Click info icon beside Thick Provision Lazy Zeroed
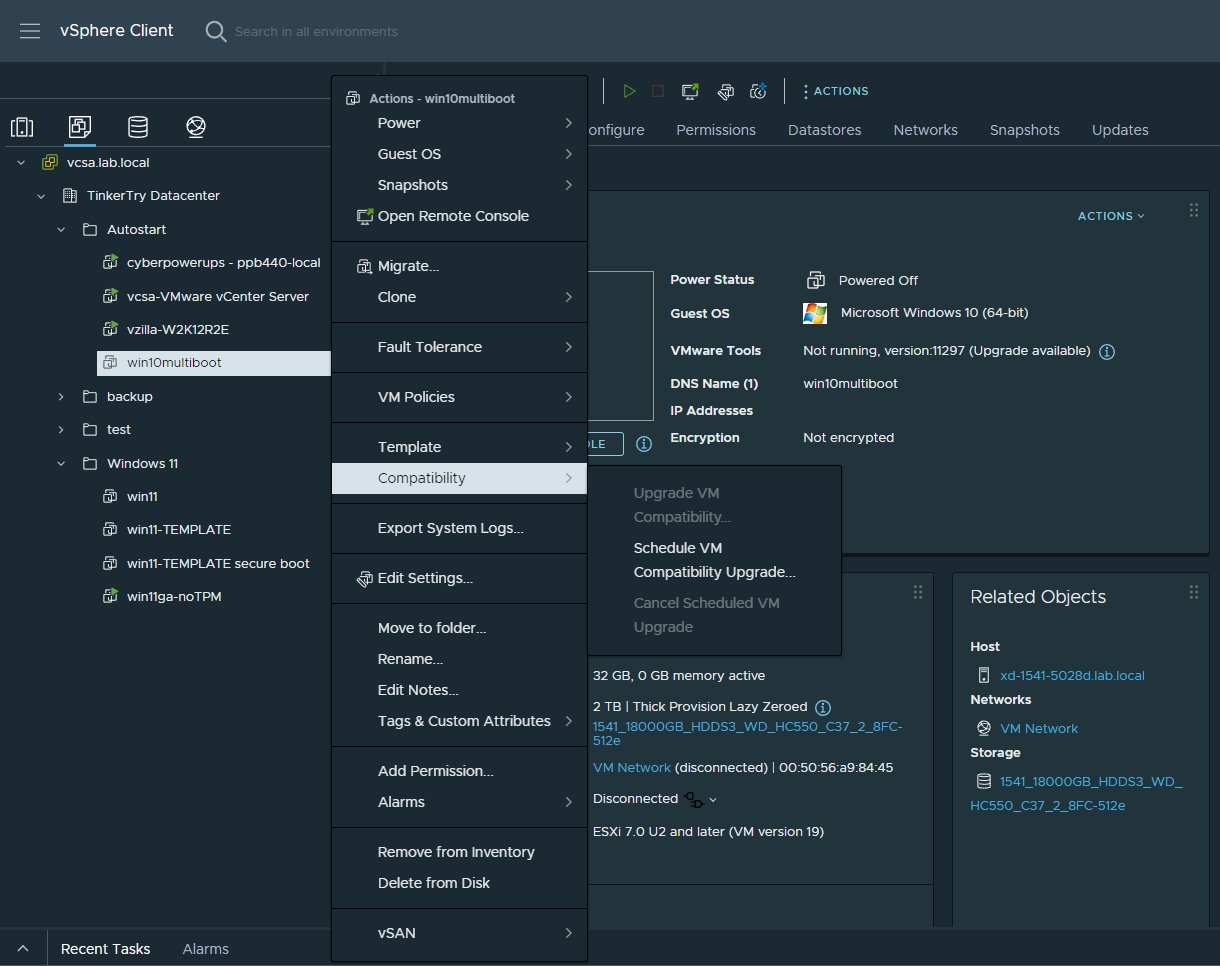This screenshot has width=1220, height=966. [823, 707]
